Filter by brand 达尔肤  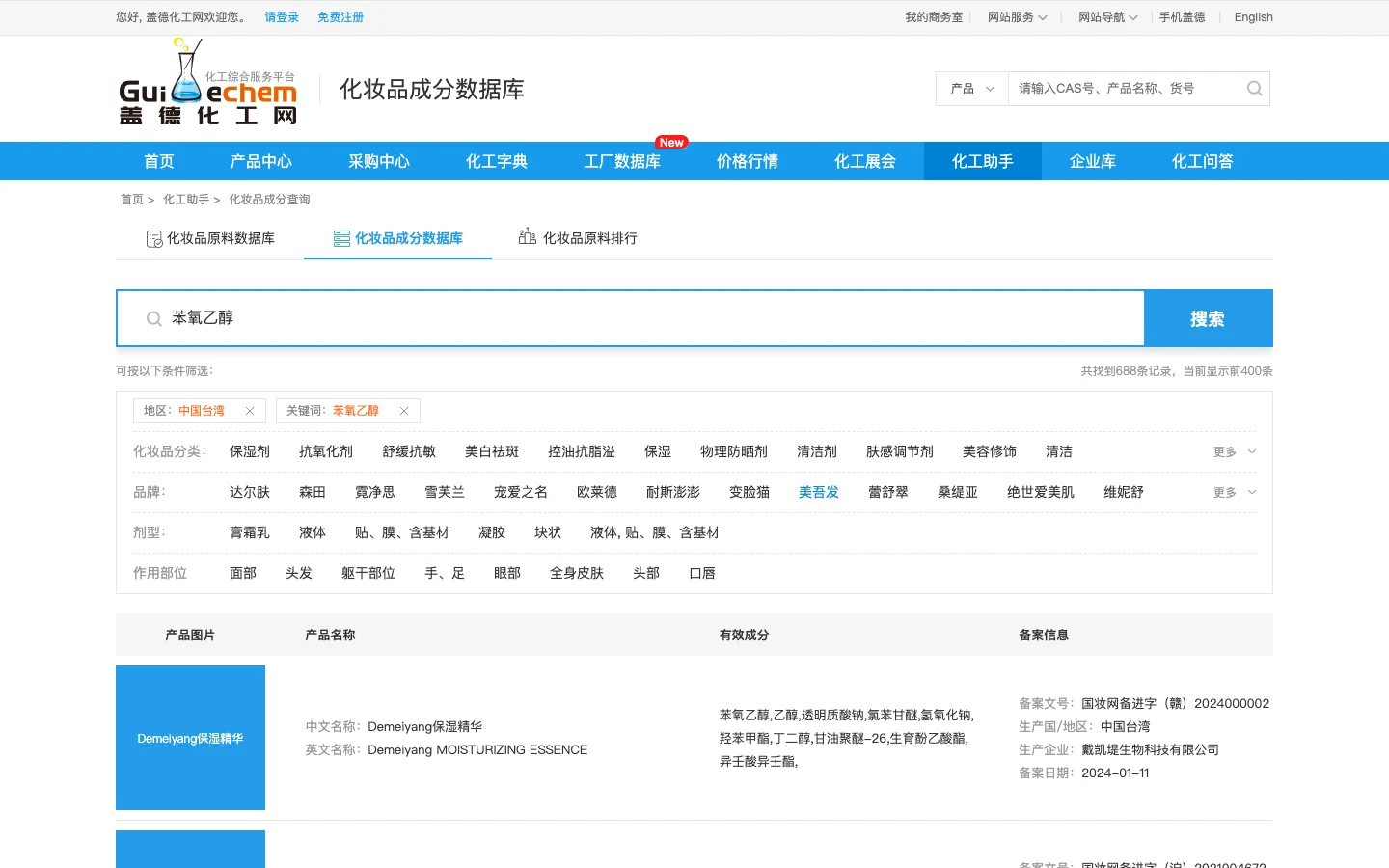coord(250,492)
